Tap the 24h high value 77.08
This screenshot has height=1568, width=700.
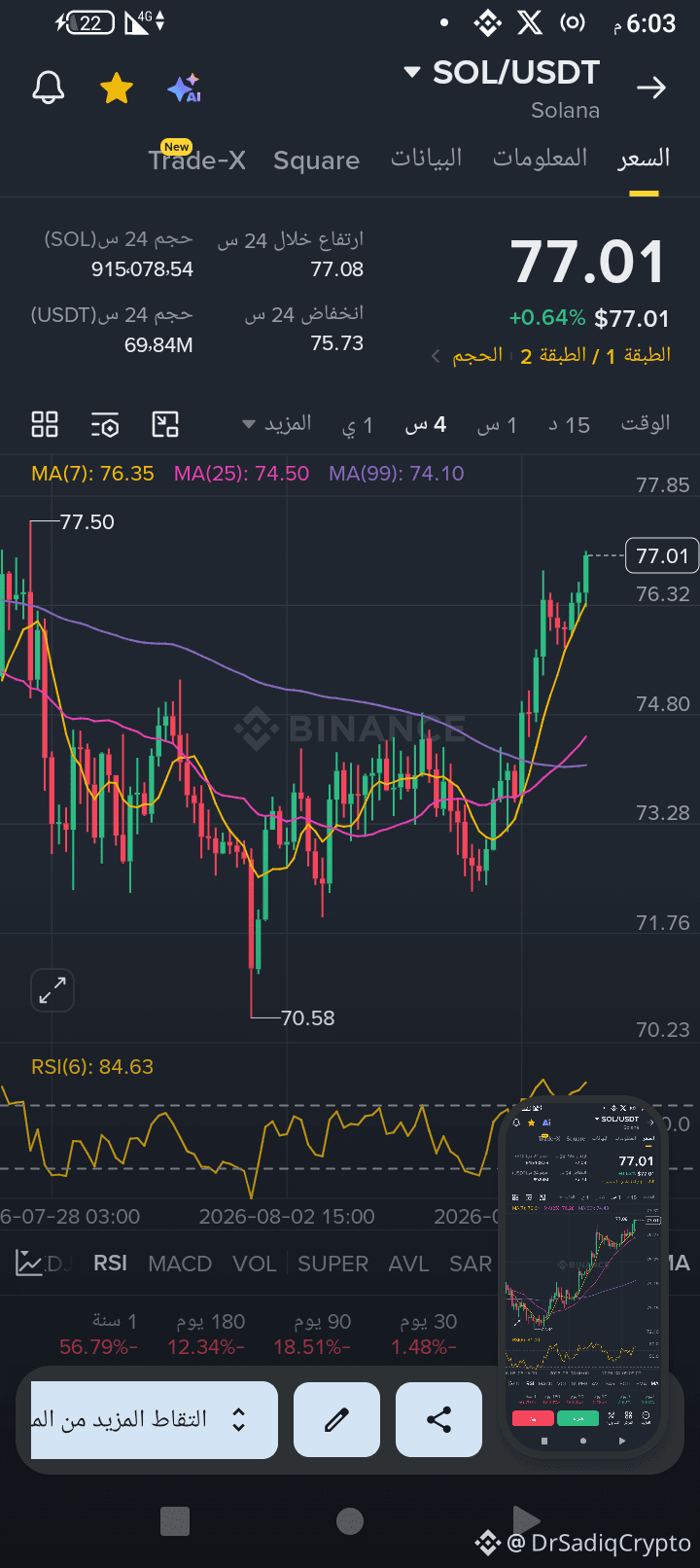click(337, 269)
